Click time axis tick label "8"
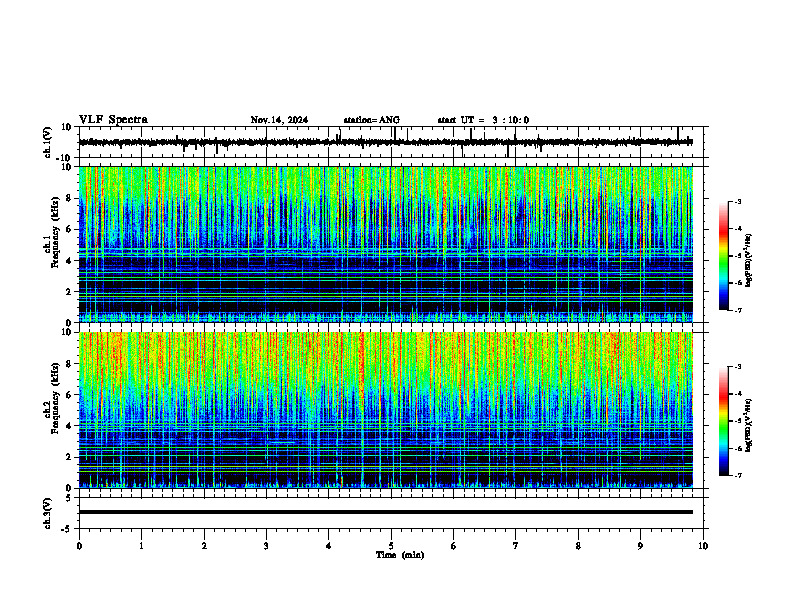This screenshot has width=792, height=612. pyautogui.click(x=578, y=546)
